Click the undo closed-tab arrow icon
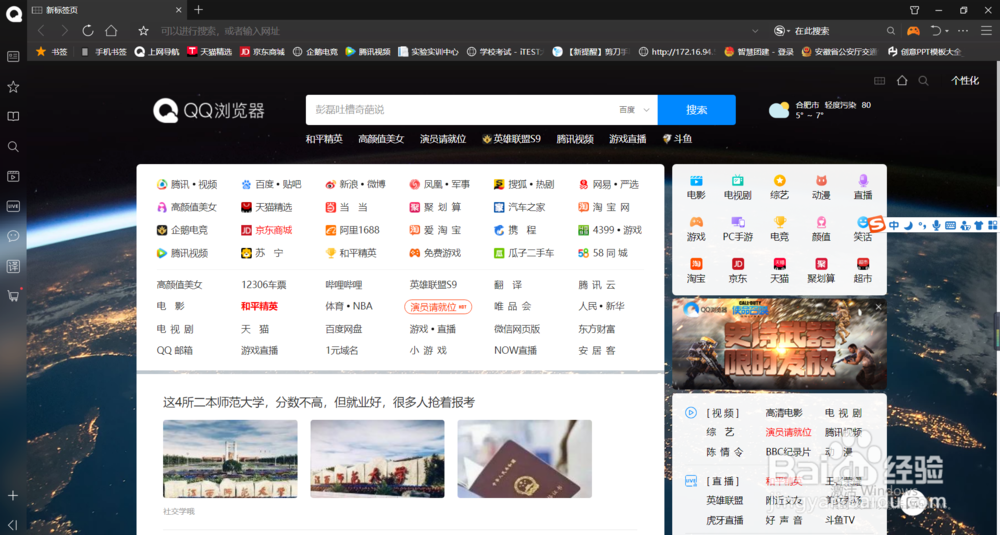 tap(936, 31)
